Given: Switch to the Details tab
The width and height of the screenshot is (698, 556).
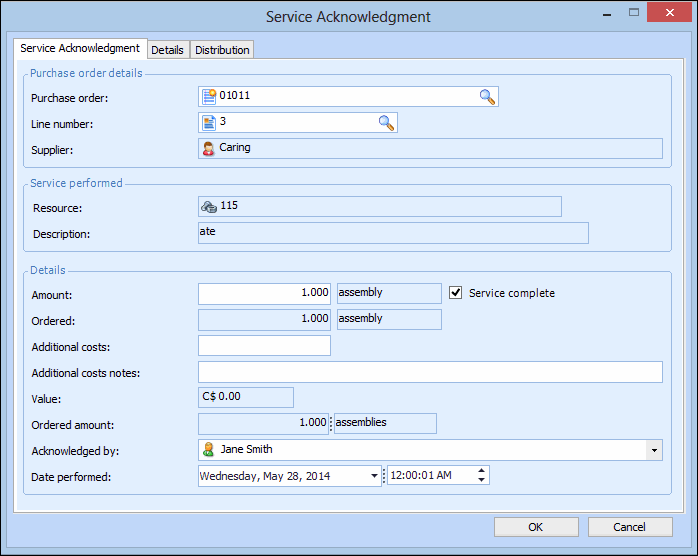Looking at the screenshot, I should point(167,50).
